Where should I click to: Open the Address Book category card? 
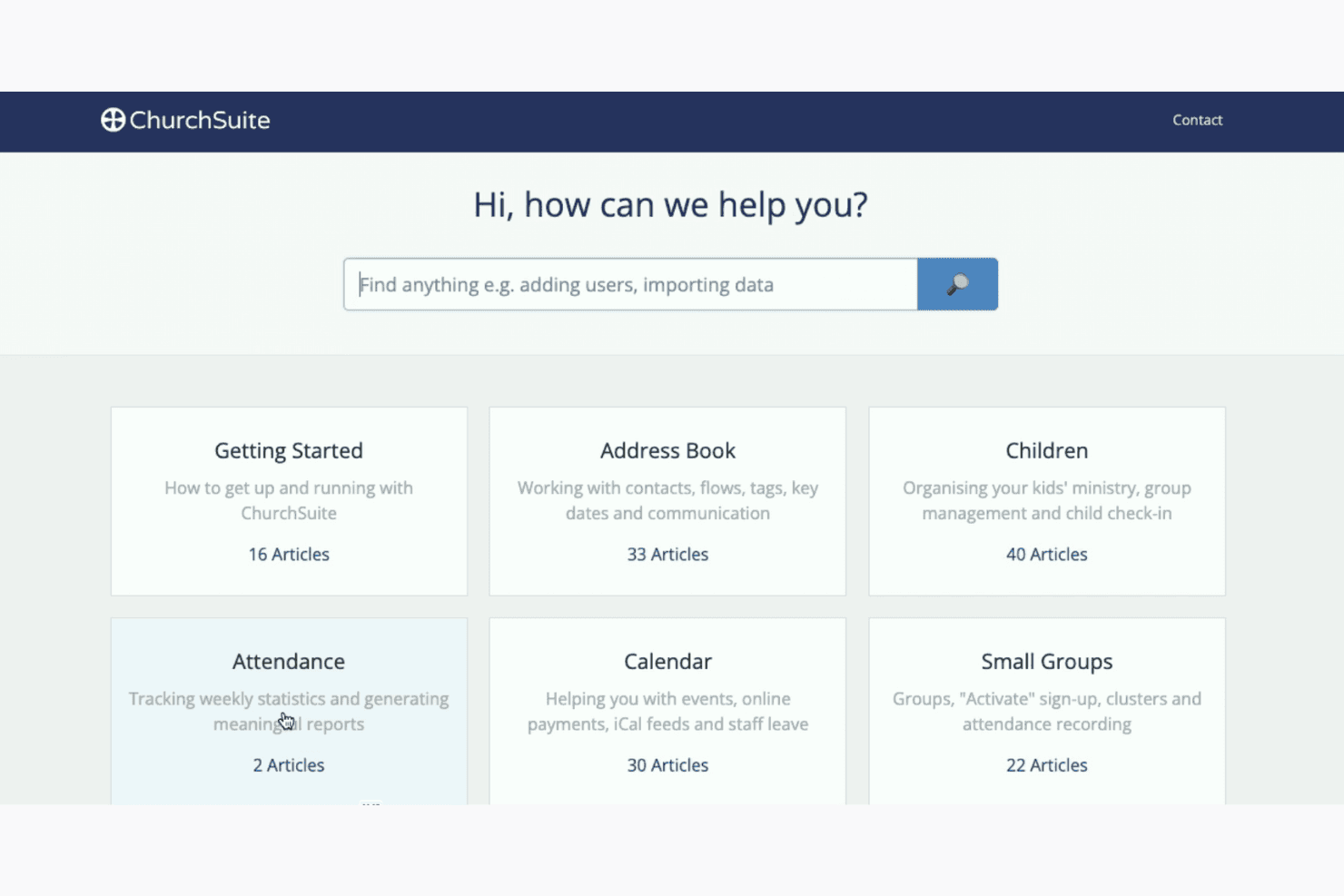(667, 501)
